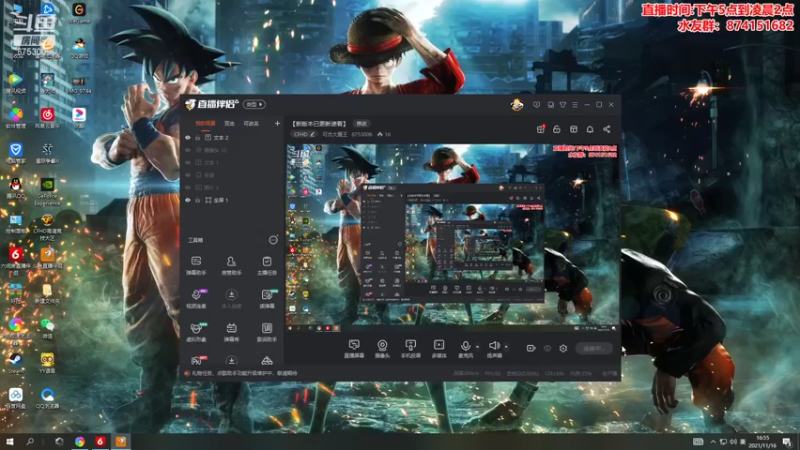Open the orange 直播伴侣 taskbar app

[x=121, y=441]
